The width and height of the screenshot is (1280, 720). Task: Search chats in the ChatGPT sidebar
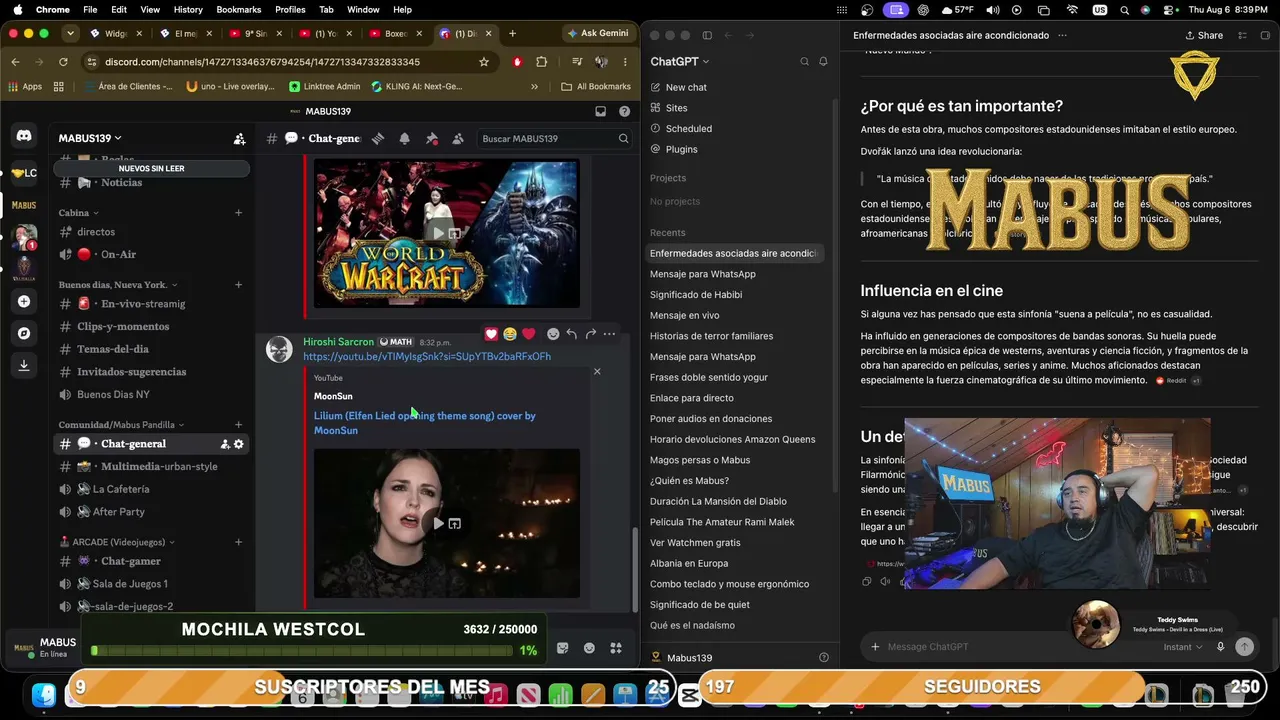click(x=804, y=62)
